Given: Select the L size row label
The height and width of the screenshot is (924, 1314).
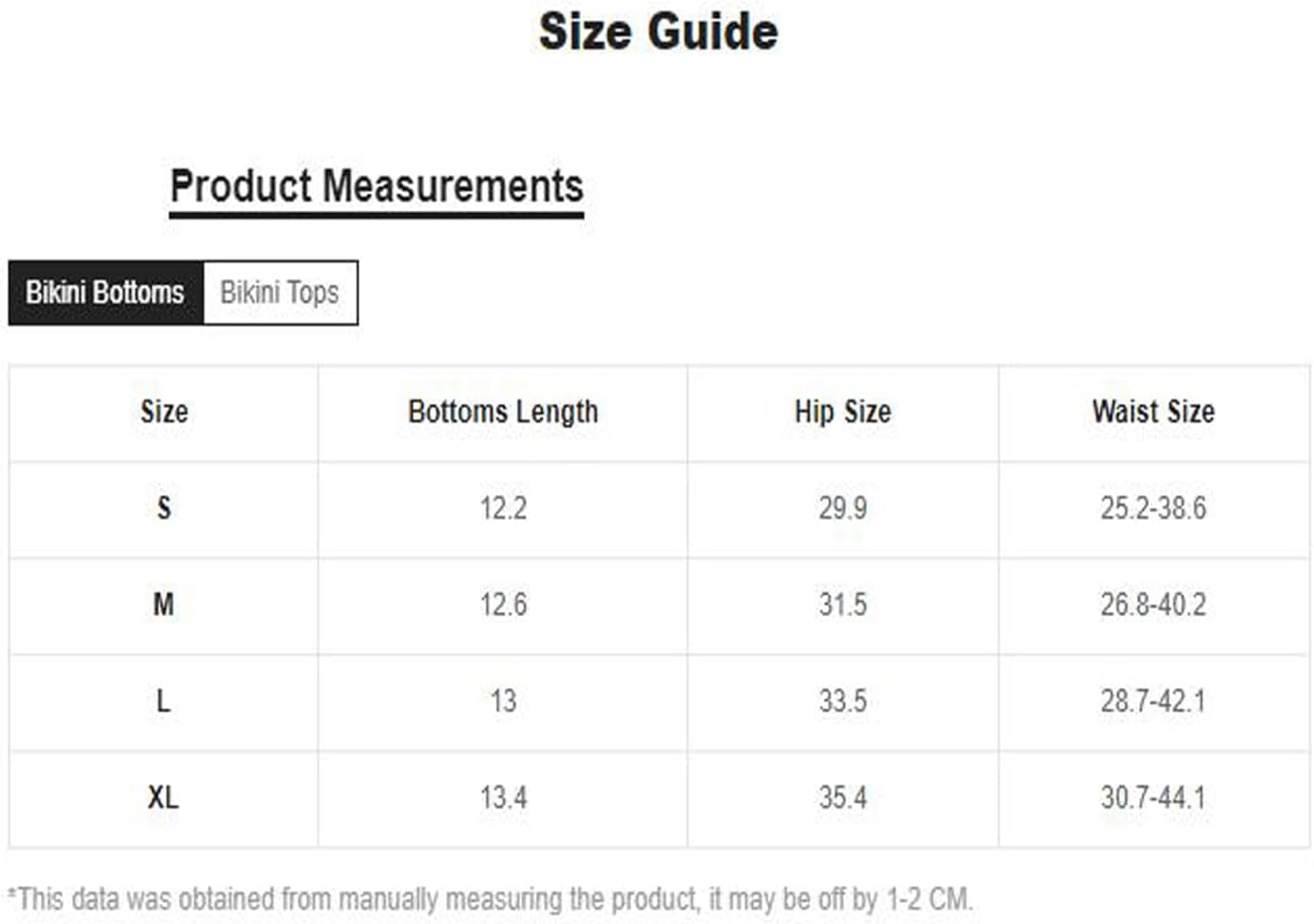Looking at the screenshot, I should pos(164,702).
